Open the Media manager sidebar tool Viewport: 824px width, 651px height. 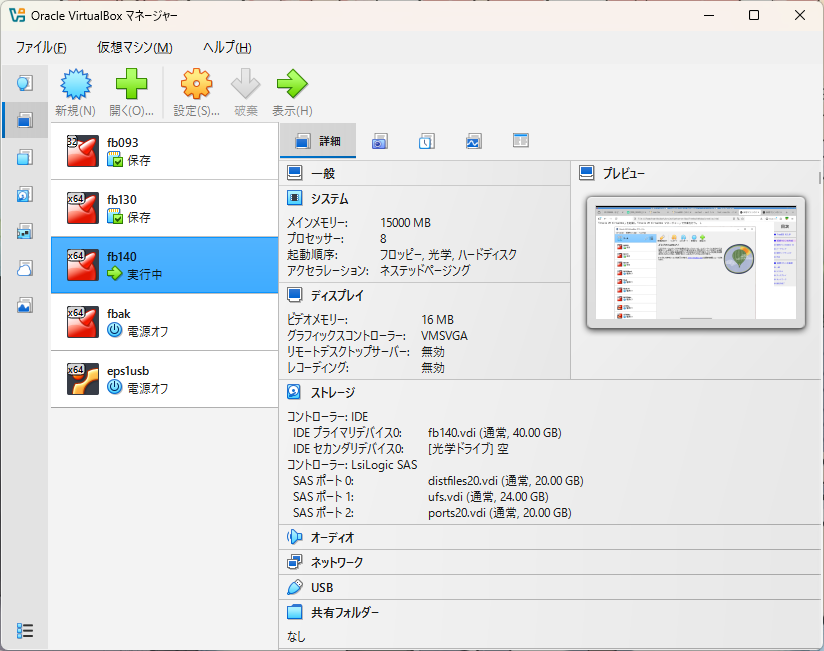(x=25, y=194)
